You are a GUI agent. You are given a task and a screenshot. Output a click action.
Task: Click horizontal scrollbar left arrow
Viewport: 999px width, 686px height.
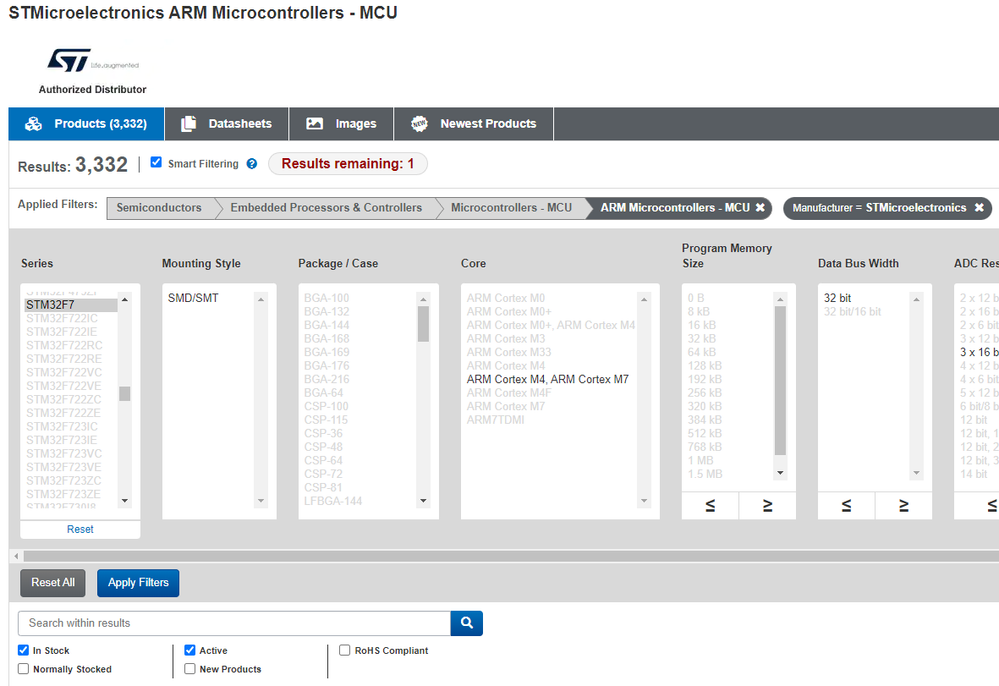point(16,556)
